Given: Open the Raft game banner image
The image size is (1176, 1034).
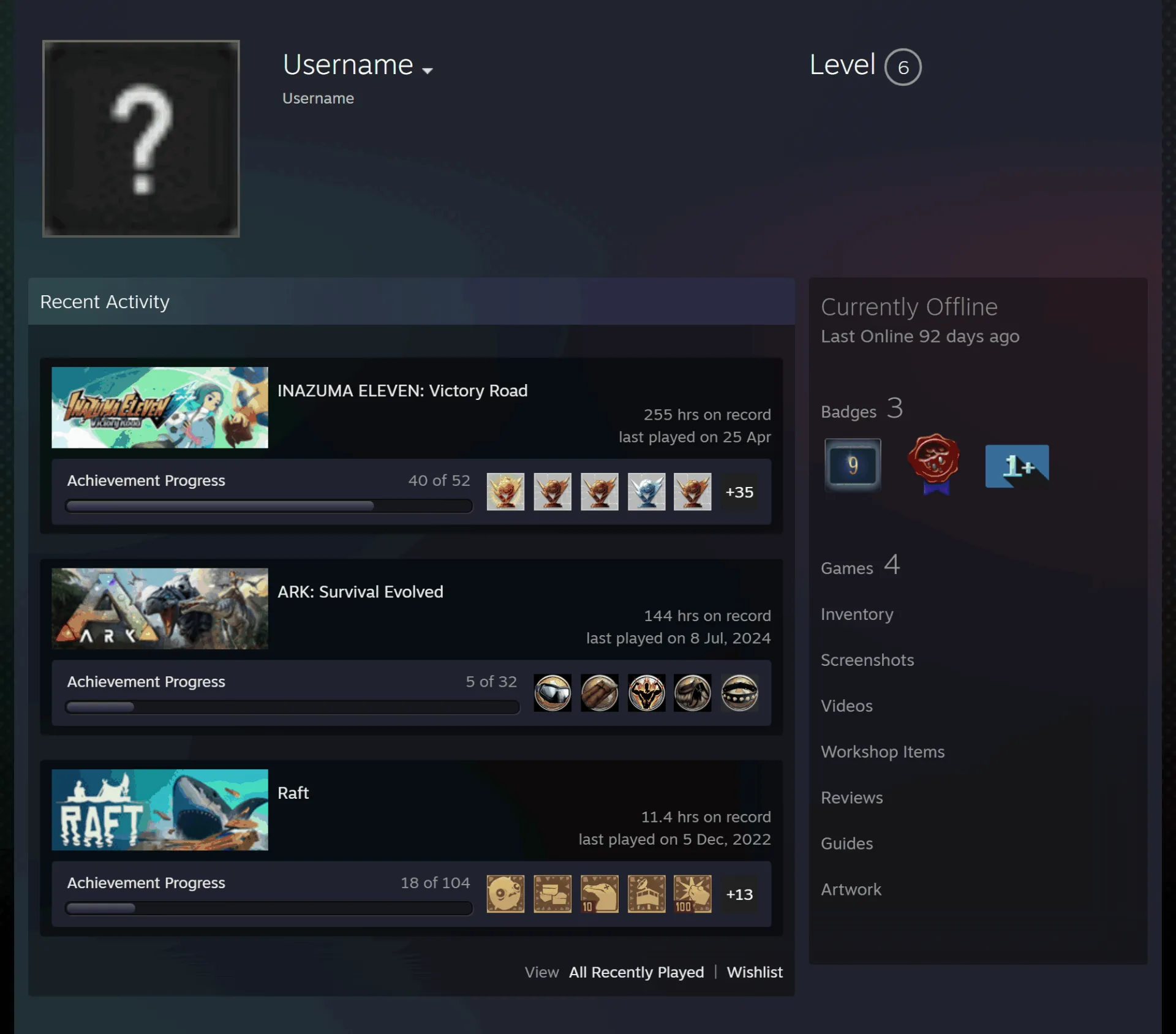Looking at the screenshot, I should point(160,809).
